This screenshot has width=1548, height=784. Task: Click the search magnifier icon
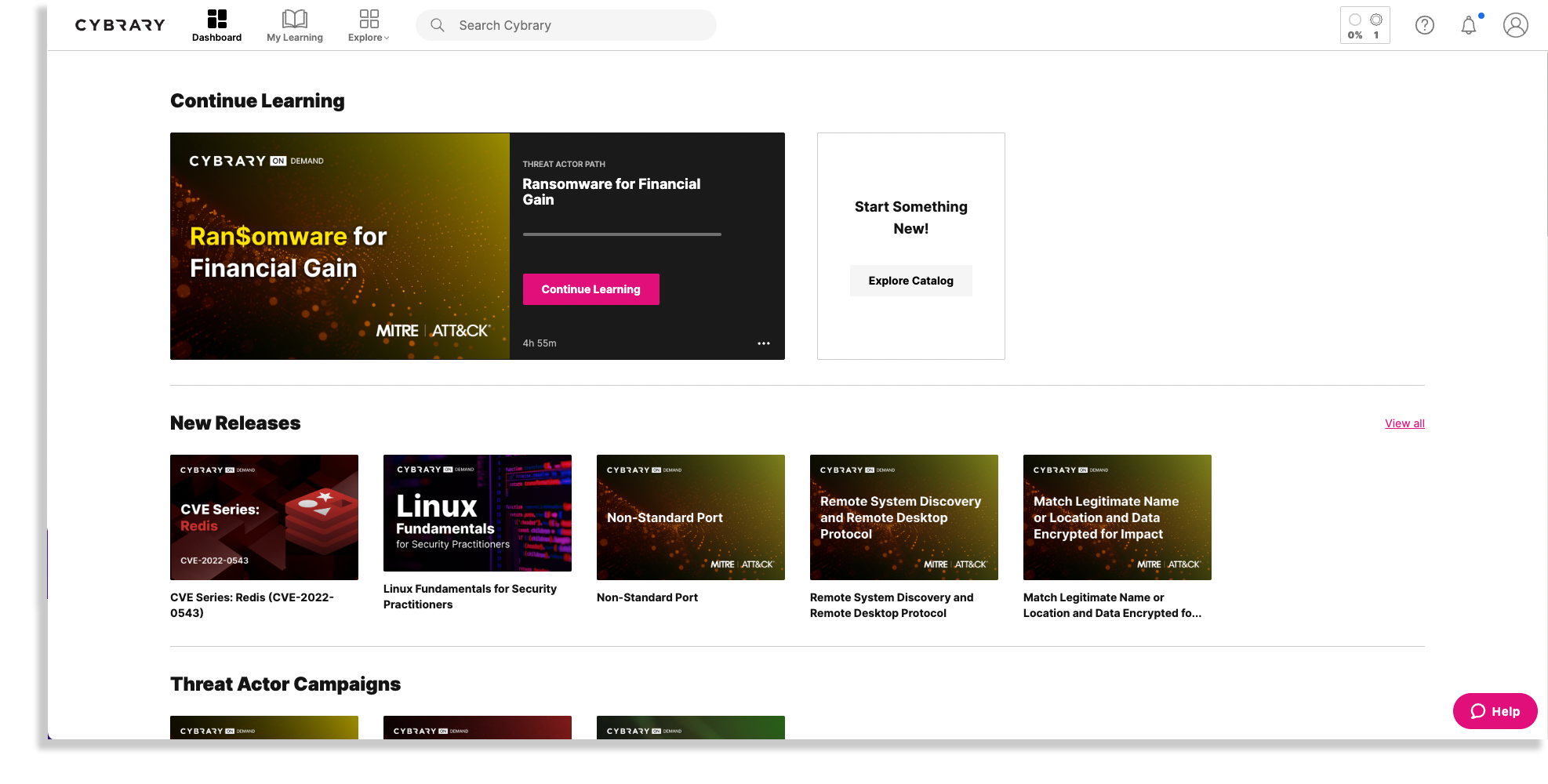(x=438, y=25)
